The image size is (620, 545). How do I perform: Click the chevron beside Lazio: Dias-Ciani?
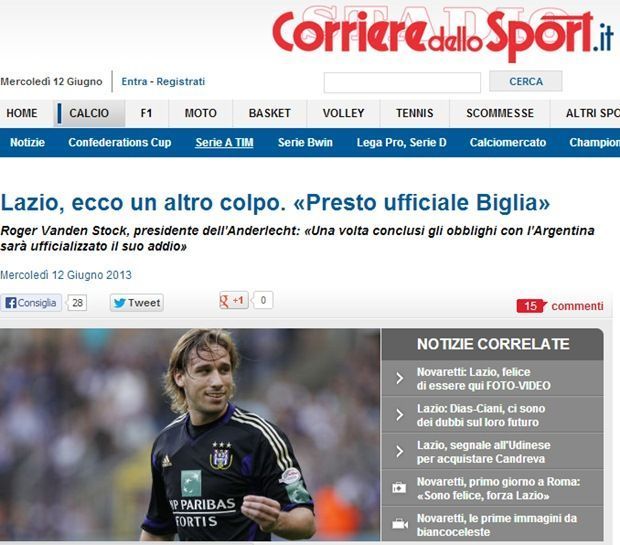(x=400, y=414)
